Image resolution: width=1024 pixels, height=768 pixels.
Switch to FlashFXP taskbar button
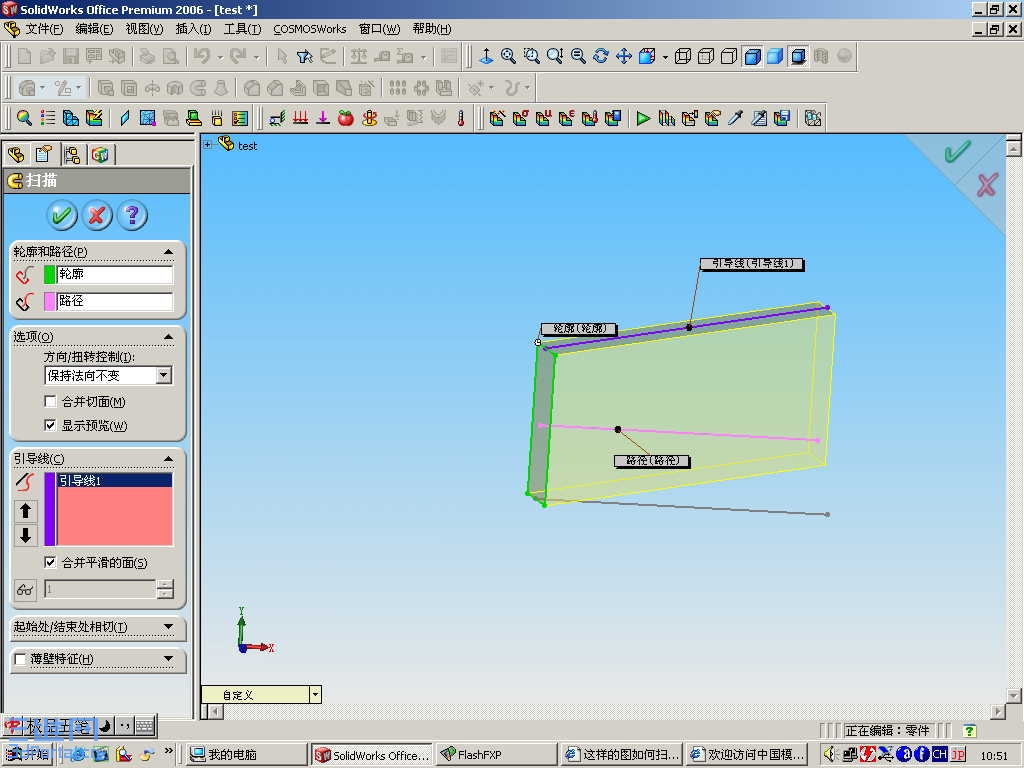click(x=497, y=754)
